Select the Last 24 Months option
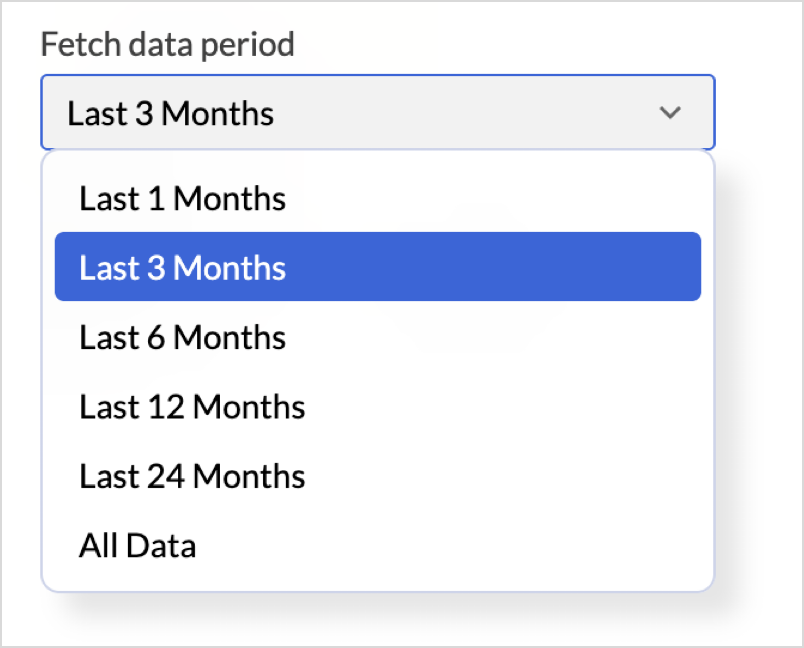The height and width of the screenshot is (648, 804). (192, 476)
